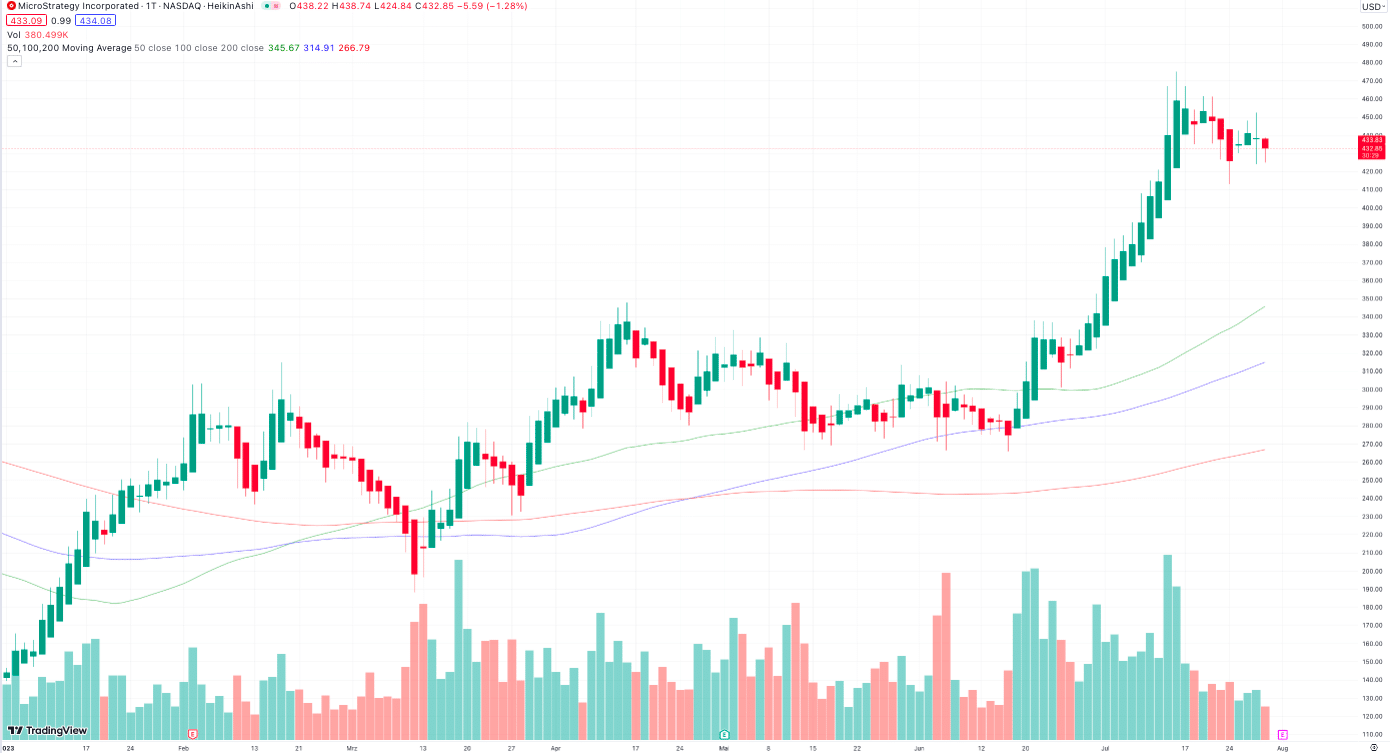Click the Jun date axis label
The height and width of the screenshot is (753, 1390).
pyautogui.click(x=919, y=747)
